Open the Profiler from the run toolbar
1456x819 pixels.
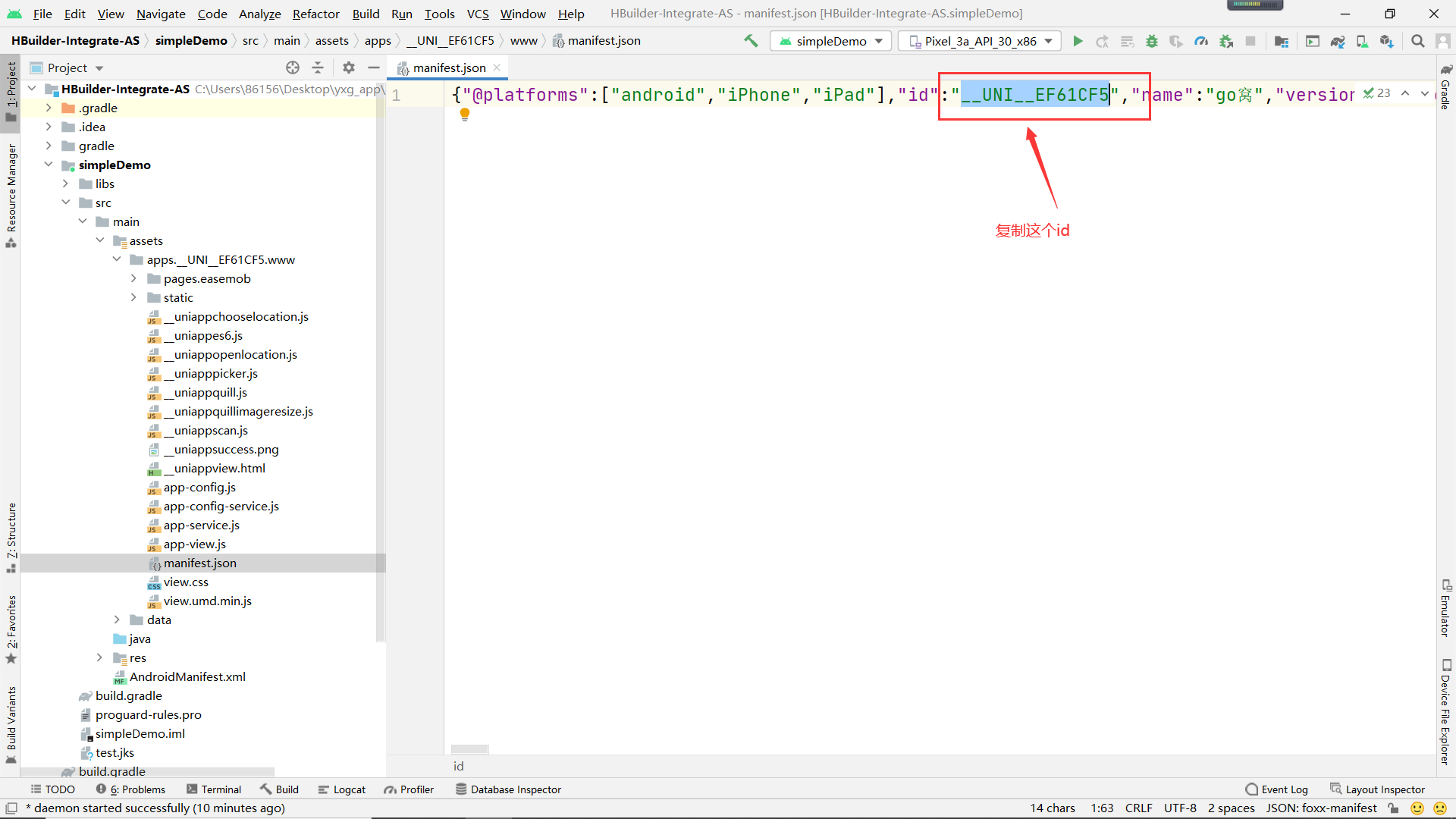pyautogui.click(x=1201, y=41)
